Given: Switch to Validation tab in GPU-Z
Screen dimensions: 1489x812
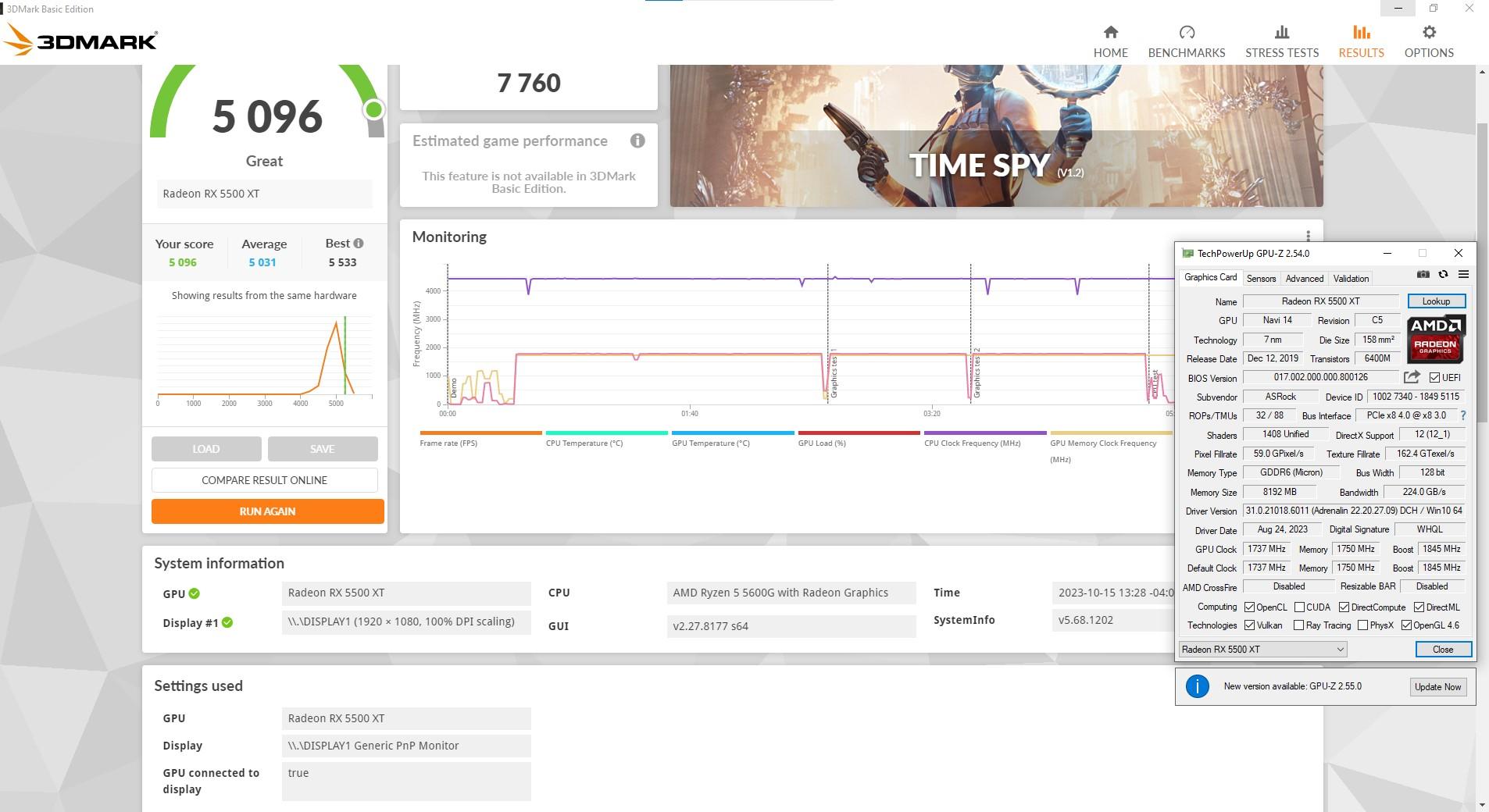Looking at the screenshot, I should 1351,279.
